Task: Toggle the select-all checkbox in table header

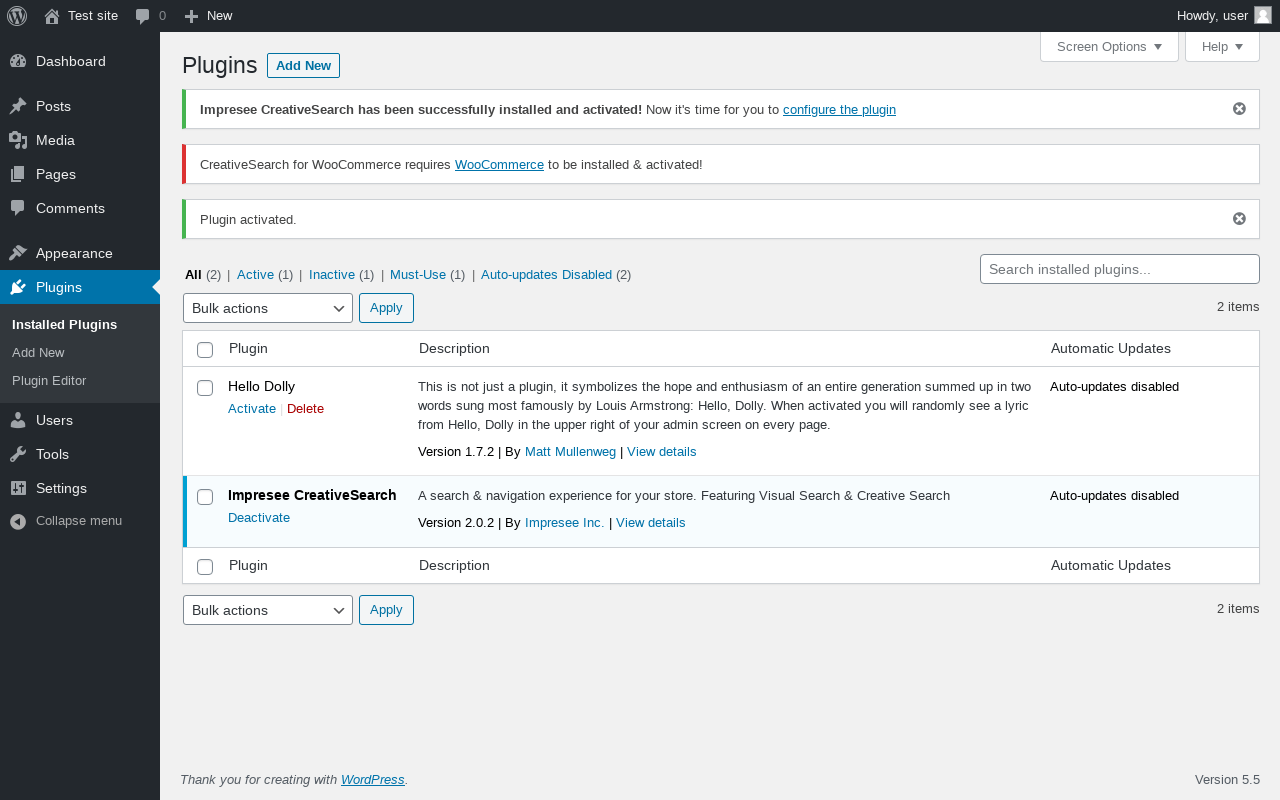Action: (x=205, y=350)
